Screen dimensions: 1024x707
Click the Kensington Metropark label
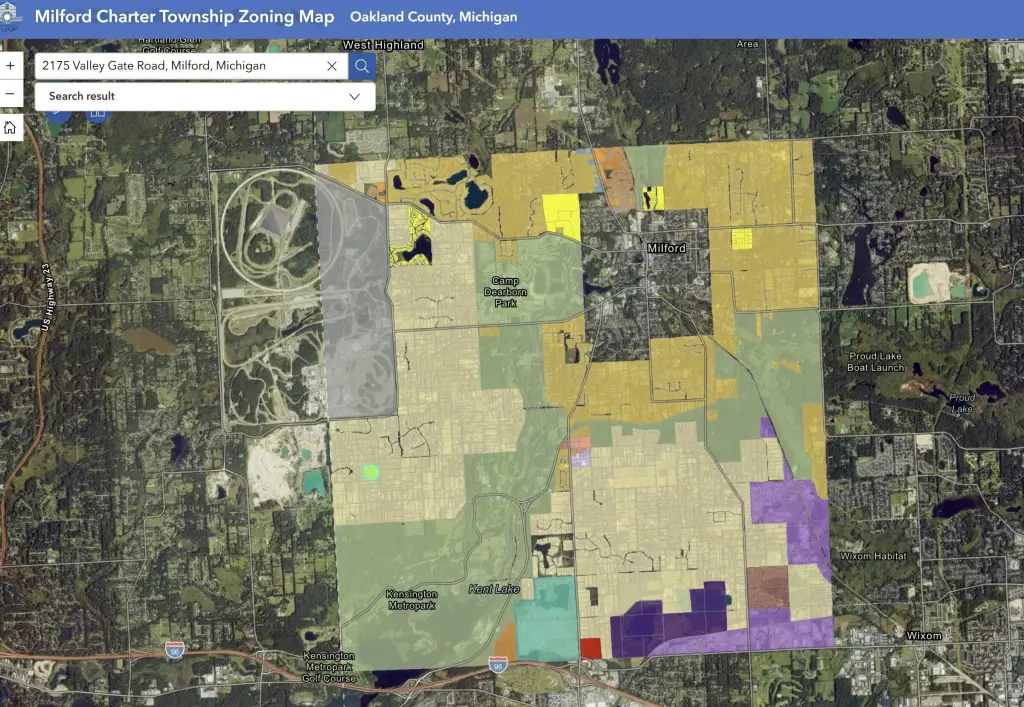(x=411, y=599)
